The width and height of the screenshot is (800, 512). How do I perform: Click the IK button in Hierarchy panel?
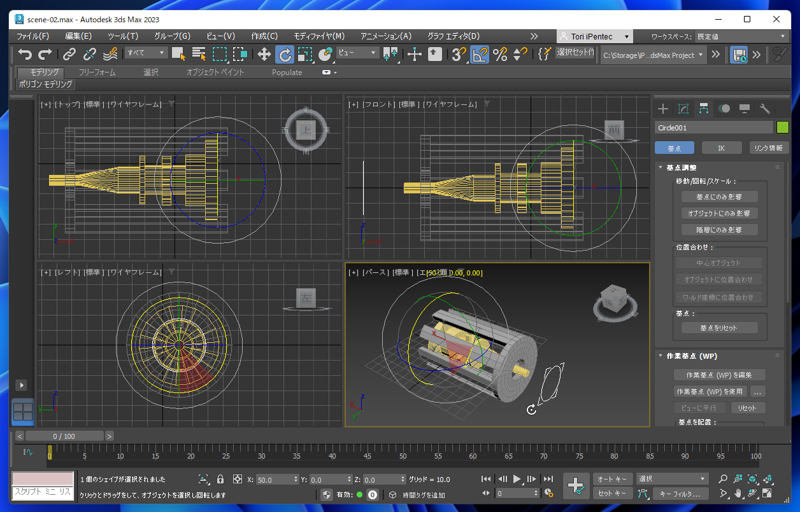point(721,148)
